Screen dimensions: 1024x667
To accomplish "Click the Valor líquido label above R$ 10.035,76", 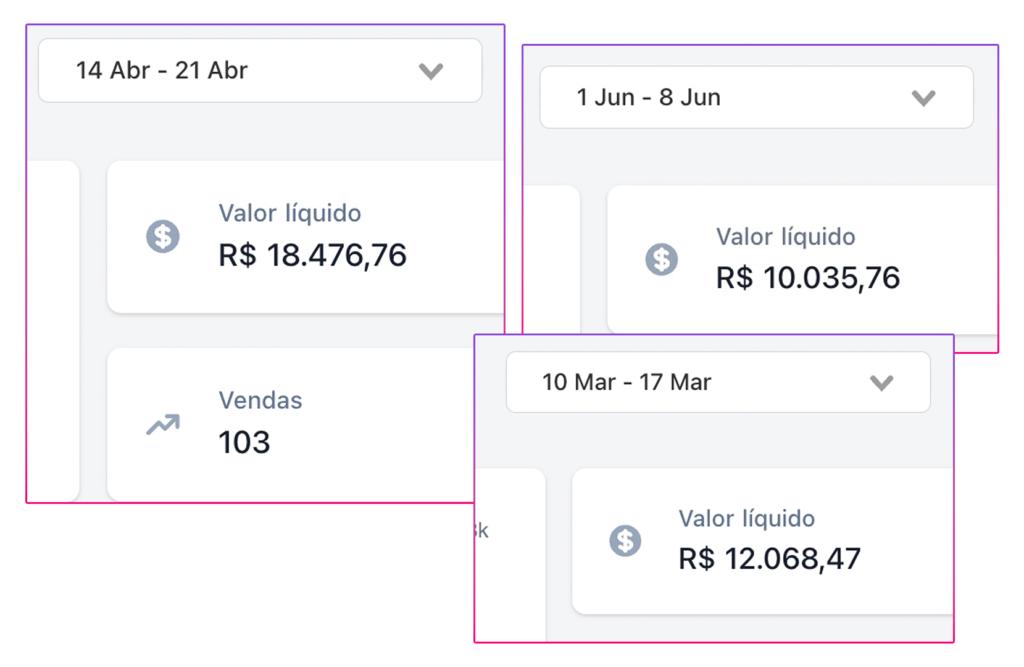I will click(785, 237).
